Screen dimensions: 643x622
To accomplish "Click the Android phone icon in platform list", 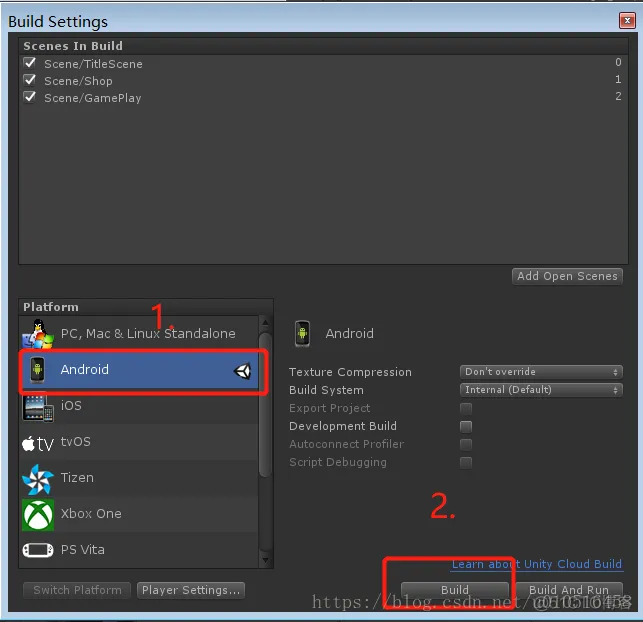I will [37, 369].
